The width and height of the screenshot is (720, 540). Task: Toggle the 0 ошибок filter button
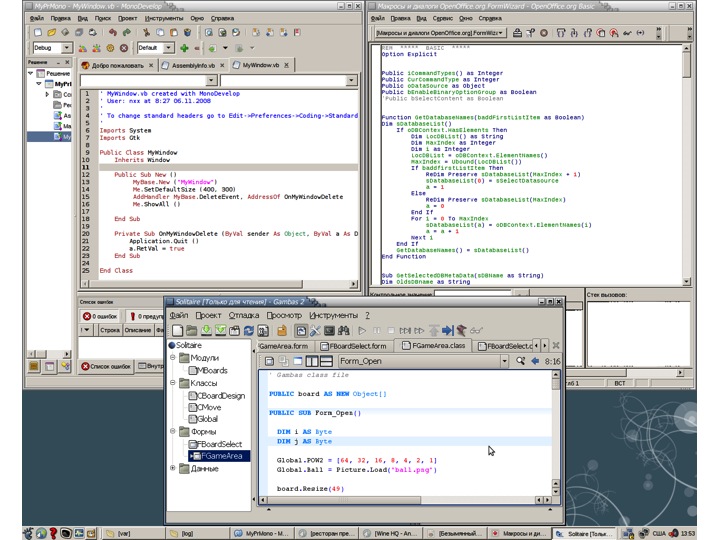(100, 316)
